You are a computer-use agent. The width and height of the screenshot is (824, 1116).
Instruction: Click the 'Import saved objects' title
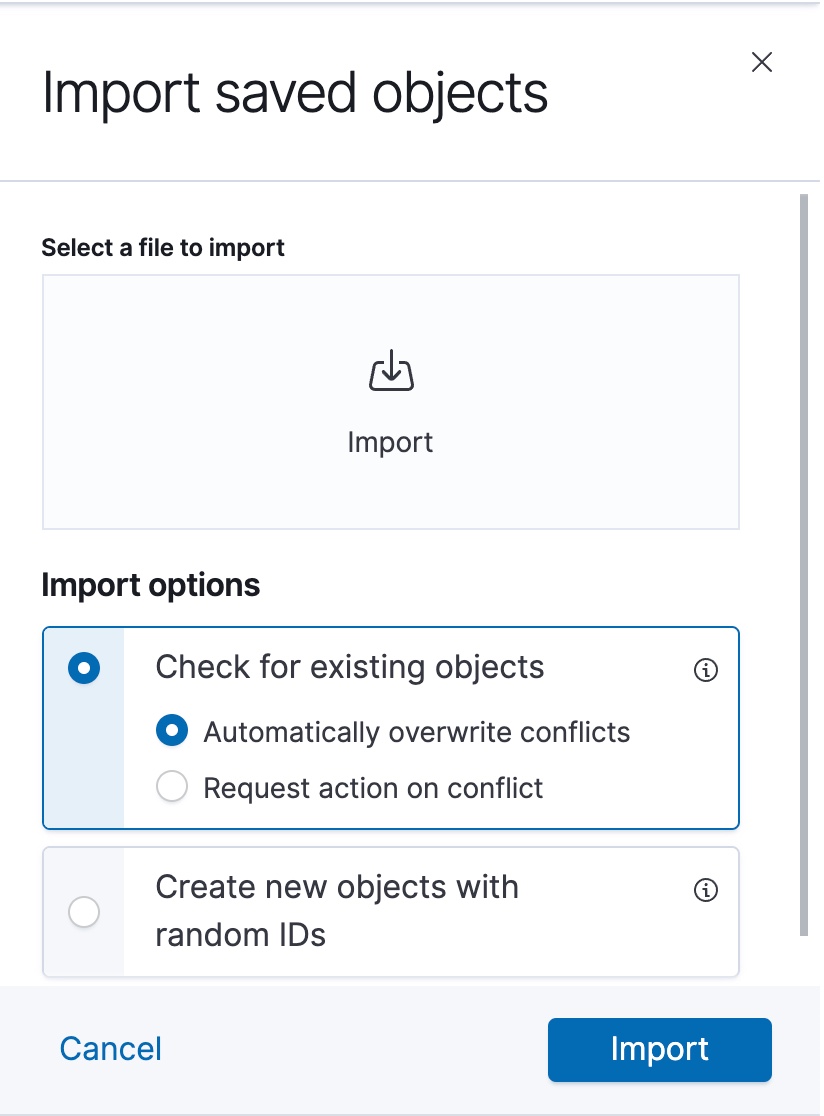click(295, 93)
